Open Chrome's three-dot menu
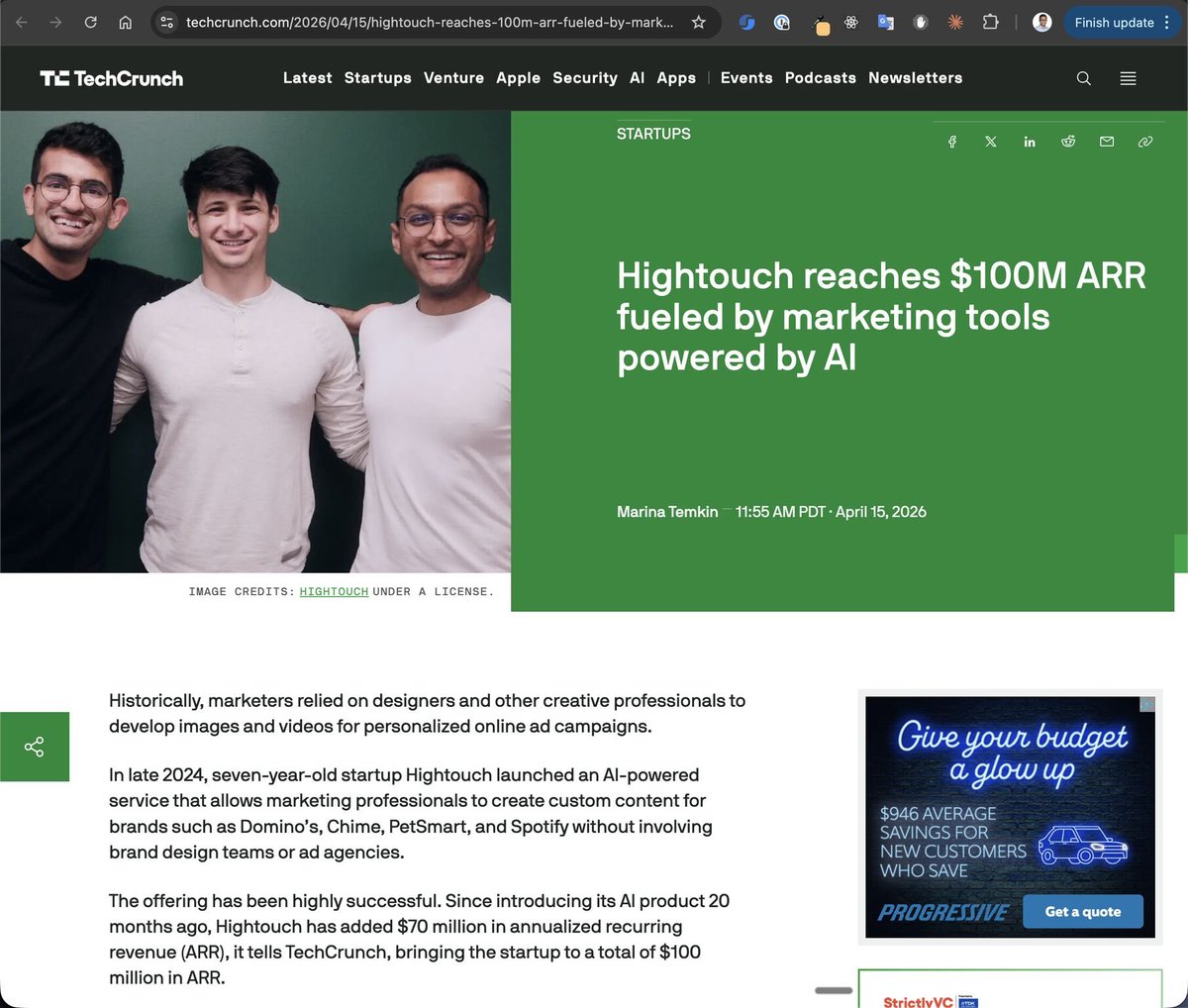The image size is (1188, 1008). pyautogui.click(x=1167, y=22)
